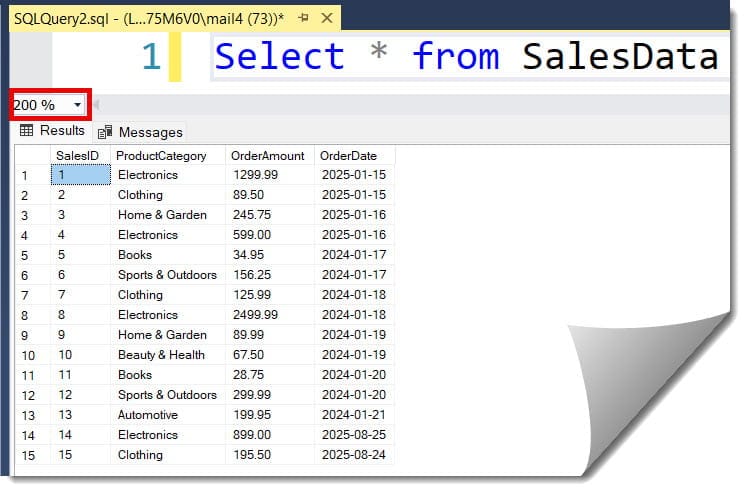Click the left scroll arrow beside zoom

97,105
